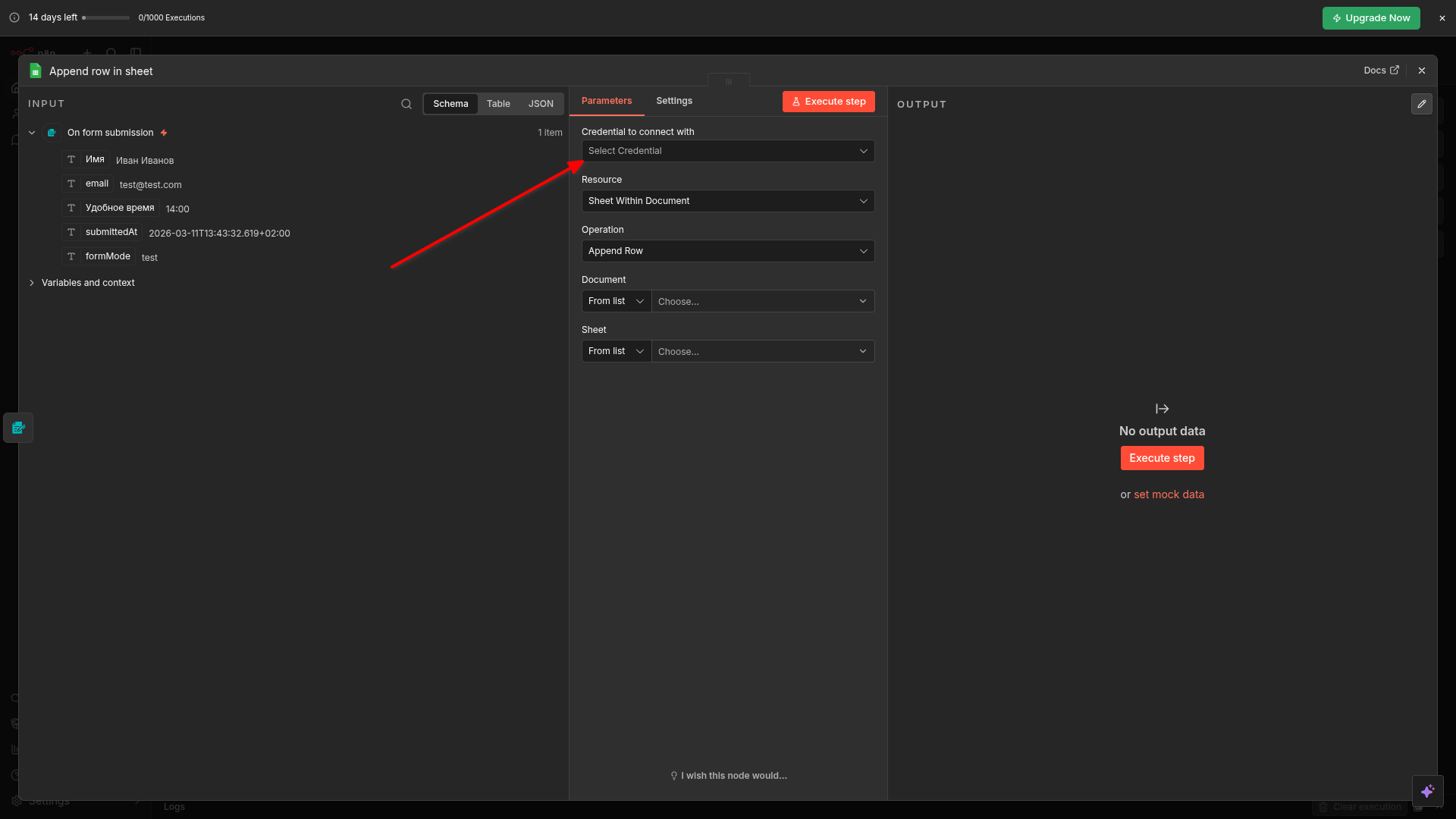Click the input search magnifier icon

tap(406, 104)
